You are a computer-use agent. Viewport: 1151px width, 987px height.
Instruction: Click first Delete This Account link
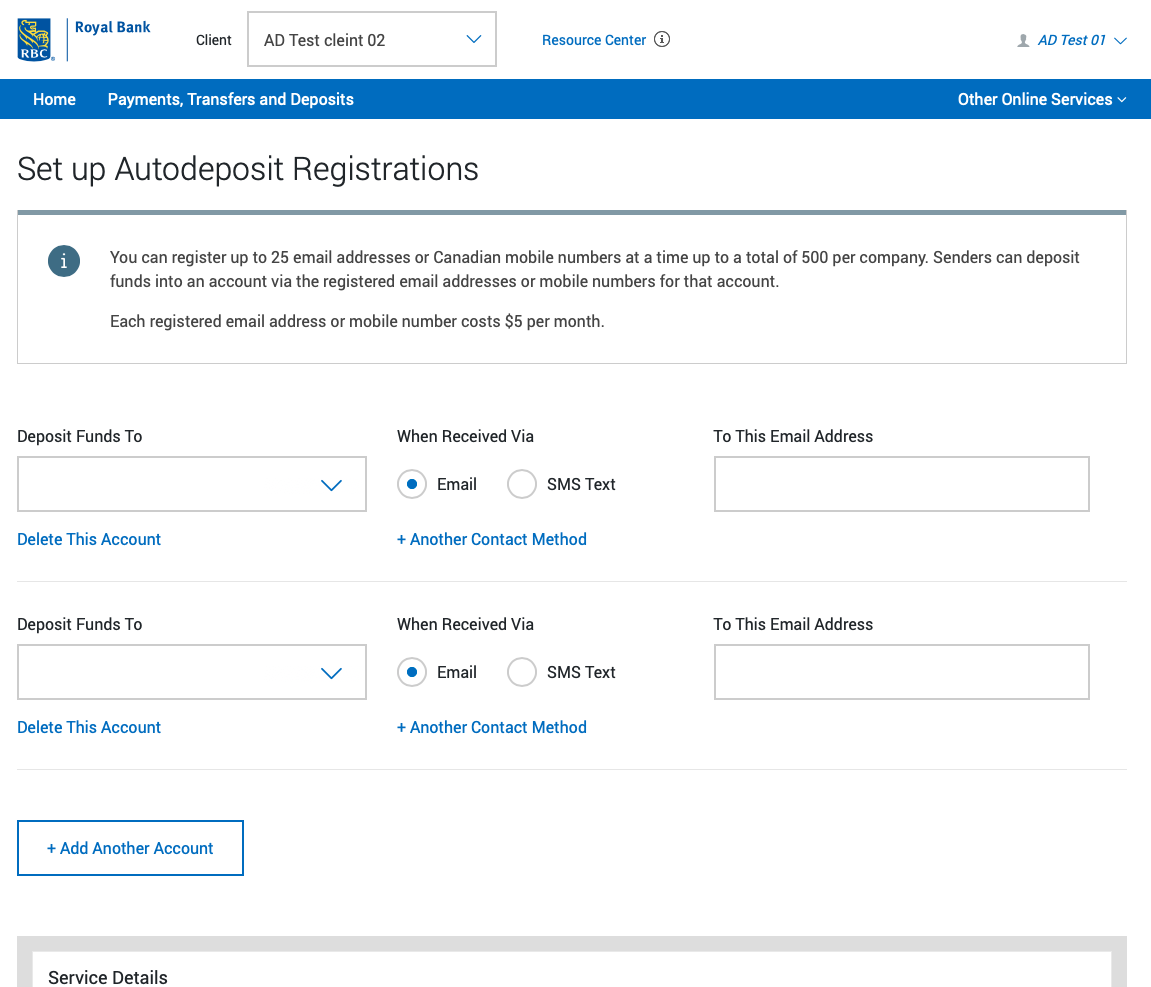tap(89, 539)
